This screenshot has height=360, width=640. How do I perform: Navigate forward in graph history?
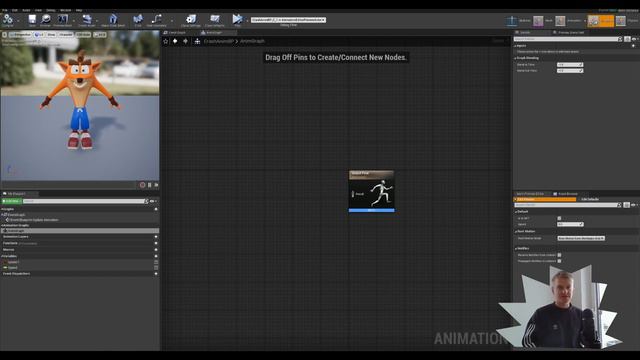(185, 41)
